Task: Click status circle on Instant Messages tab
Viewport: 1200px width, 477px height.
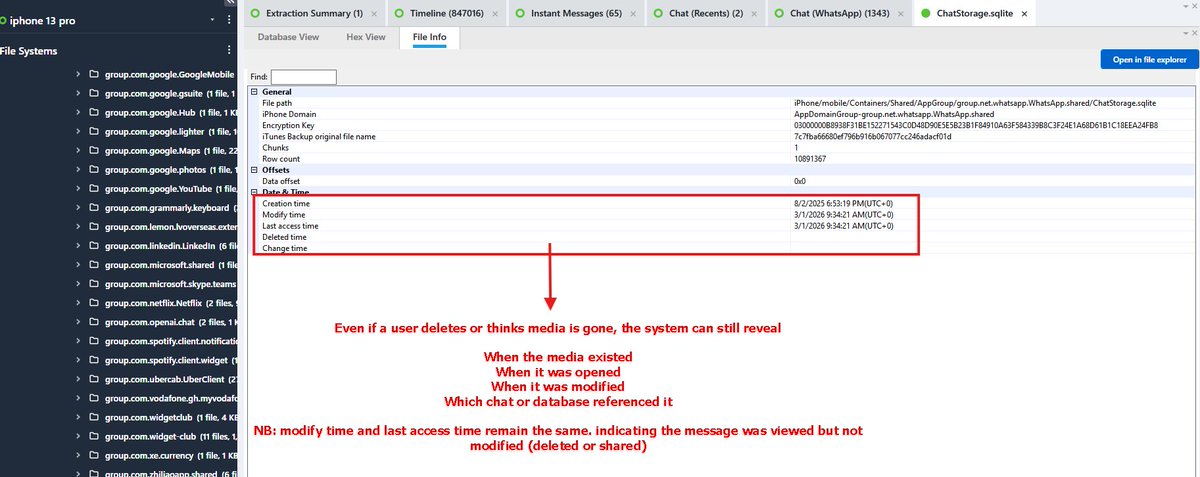Action: [x=521, y=13]
